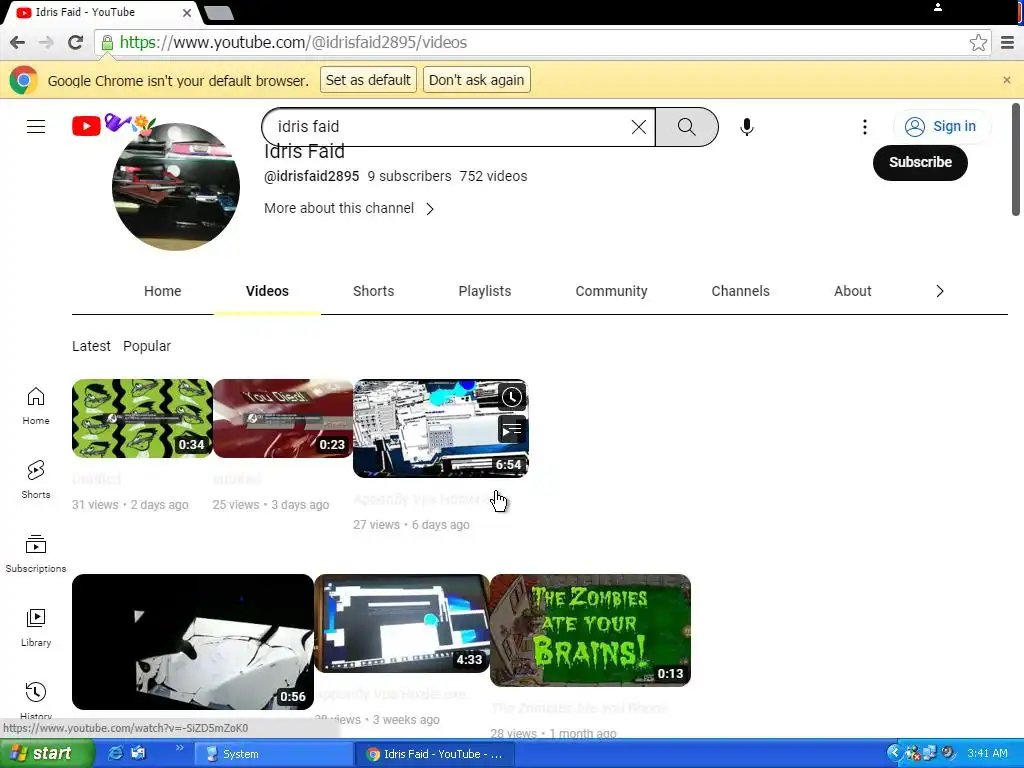Dismiss the default browser notification bar
Image resolution: width=1024 pixels, height=768 pixels.
coord(1006,80)
